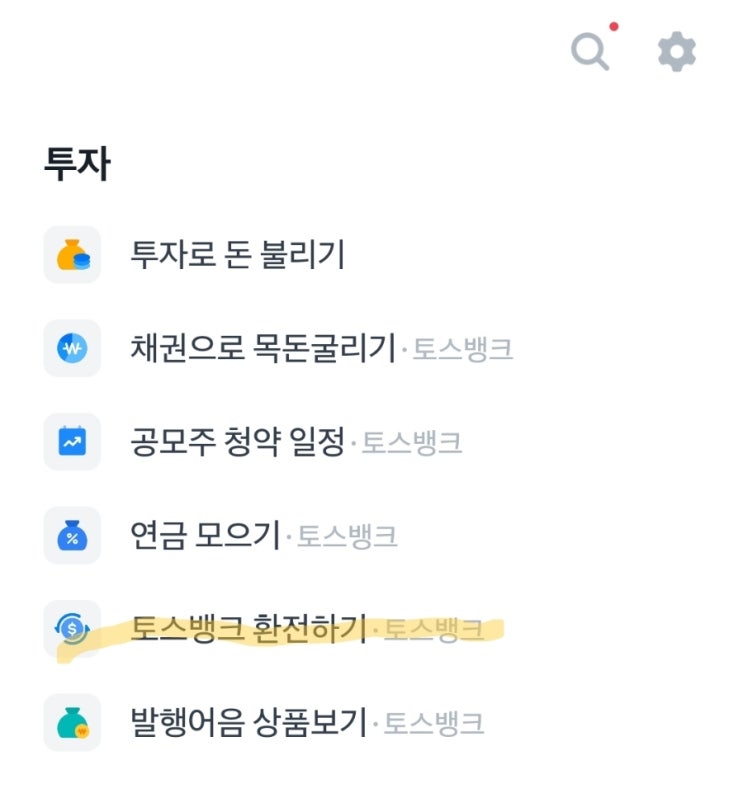Screen dimensions: 743x803
Task: Tap 토스뱅크 tag beside 연금 모으기
Action: (x=347, y=536)
